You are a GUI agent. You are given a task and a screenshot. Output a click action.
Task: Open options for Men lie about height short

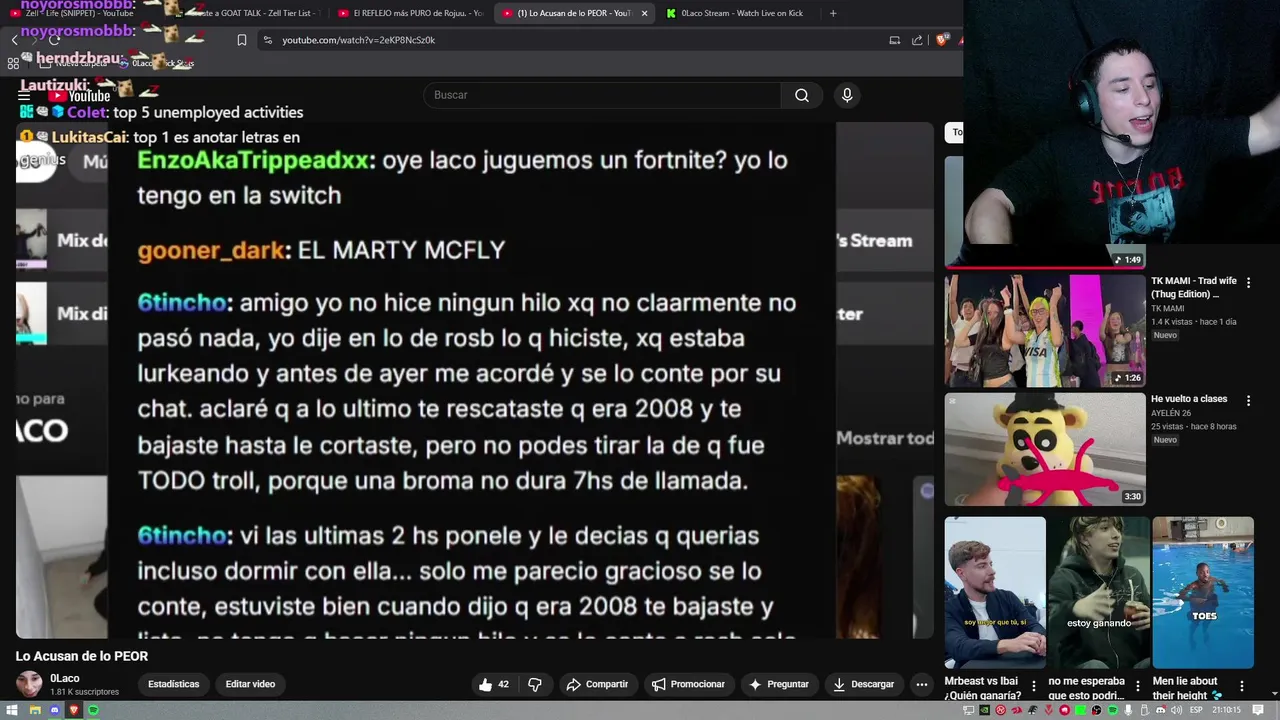click(x=1241, y=687)
